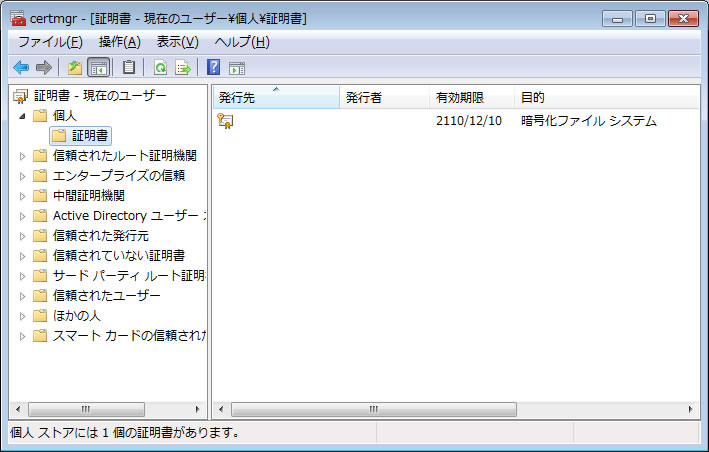709x452 pixels.
Task: Sort by 目的 column header
Action: pos(607,97)
